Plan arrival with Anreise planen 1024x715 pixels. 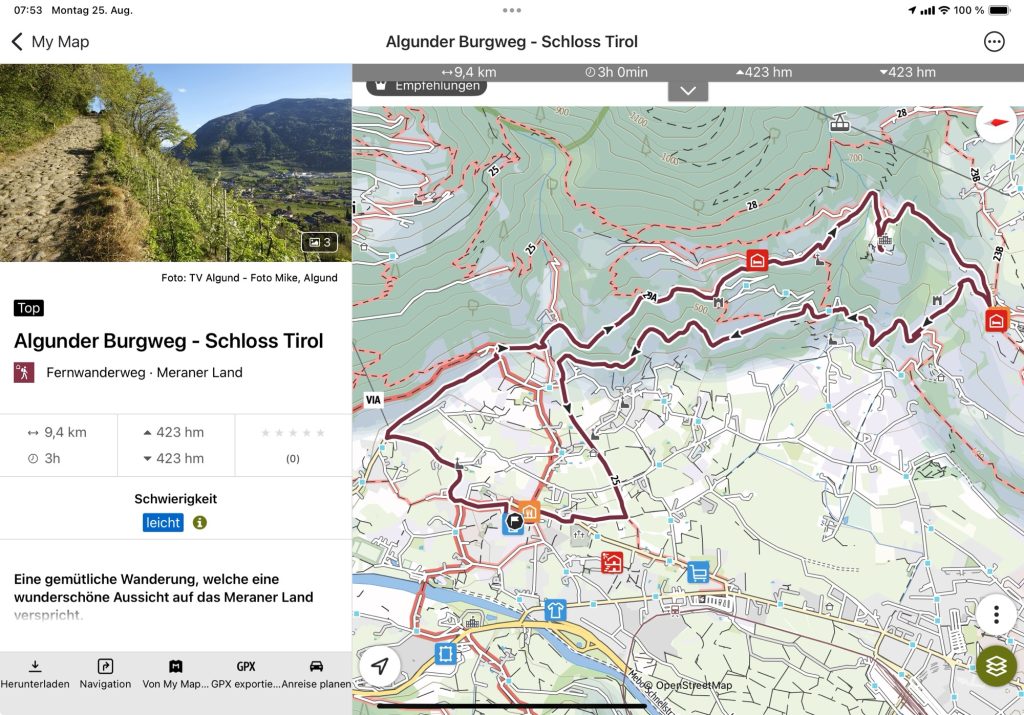tap(316, 673)
